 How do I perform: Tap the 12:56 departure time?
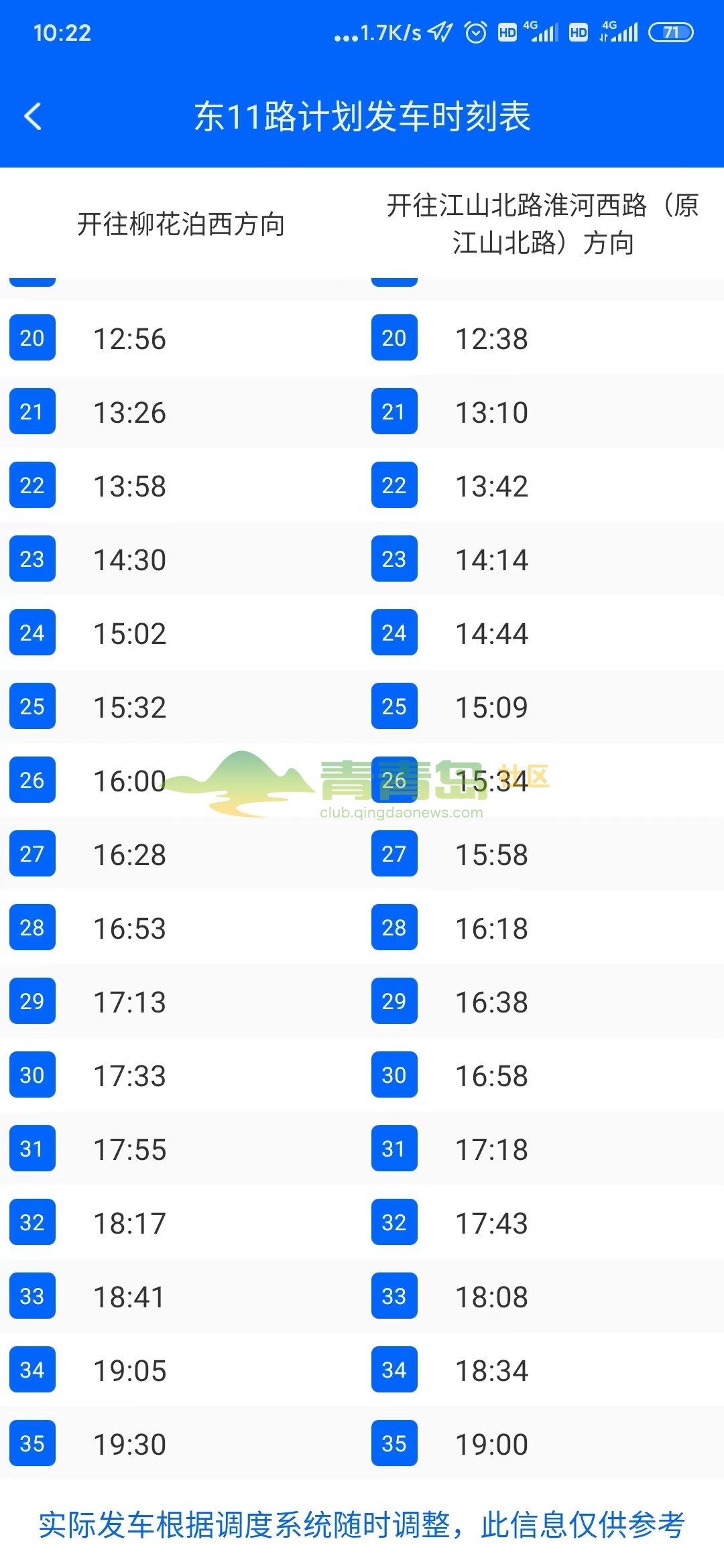pos(129,339)
